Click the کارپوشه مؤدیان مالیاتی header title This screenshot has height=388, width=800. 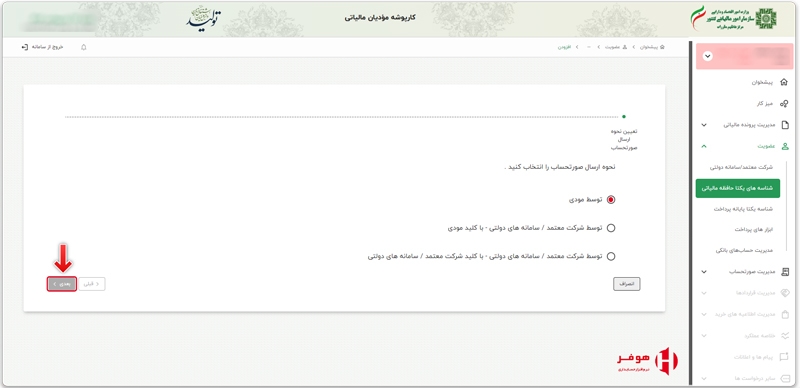(380, 17)
